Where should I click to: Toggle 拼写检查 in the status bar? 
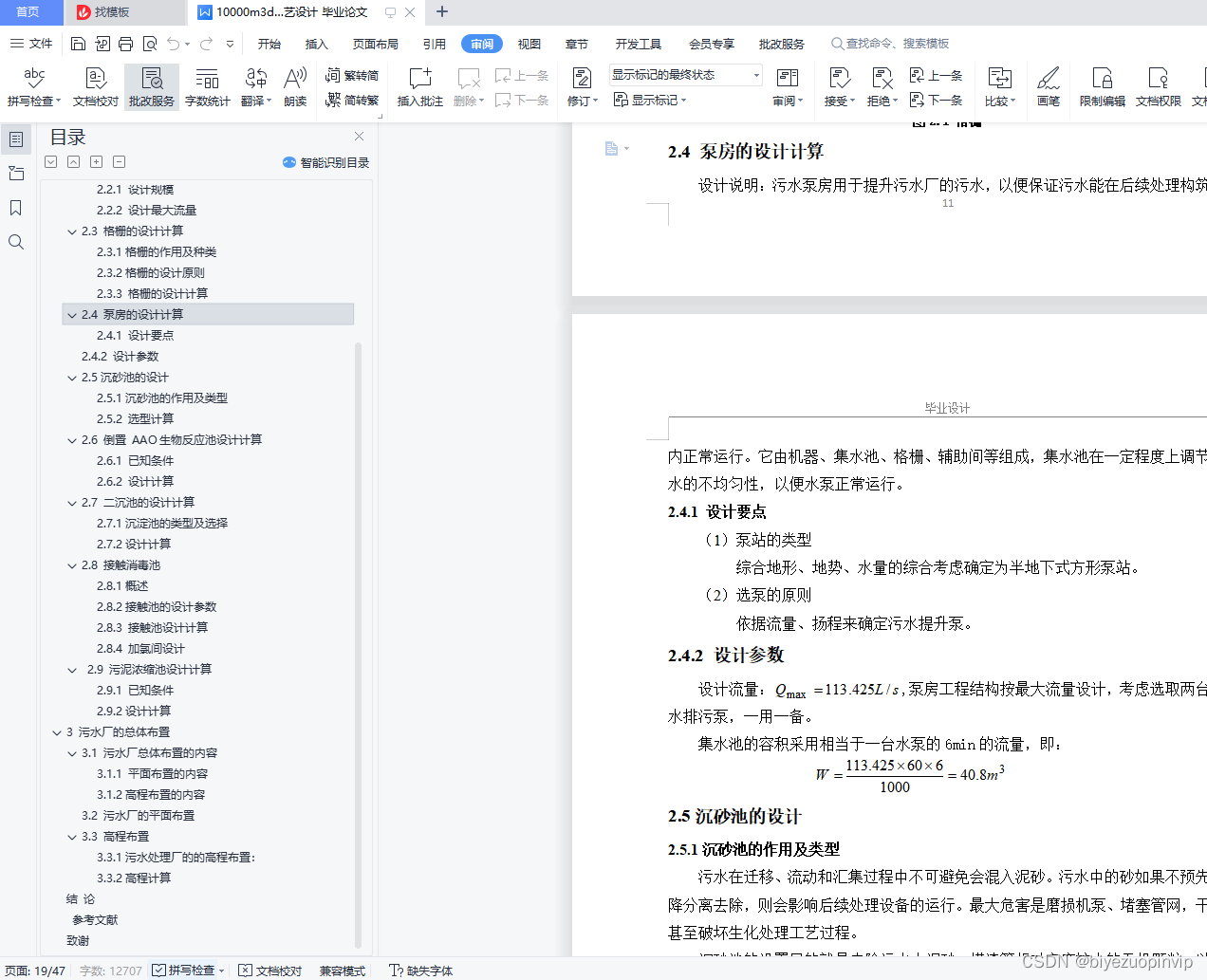click(188, 971)
